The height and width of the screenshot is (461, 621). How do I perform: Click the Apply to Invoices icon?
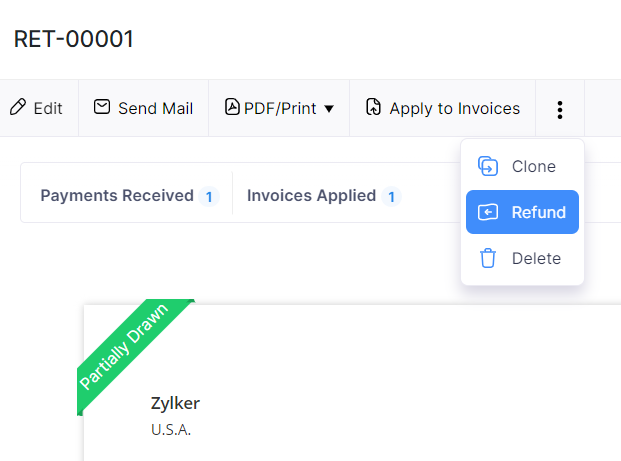click(374, 108)
